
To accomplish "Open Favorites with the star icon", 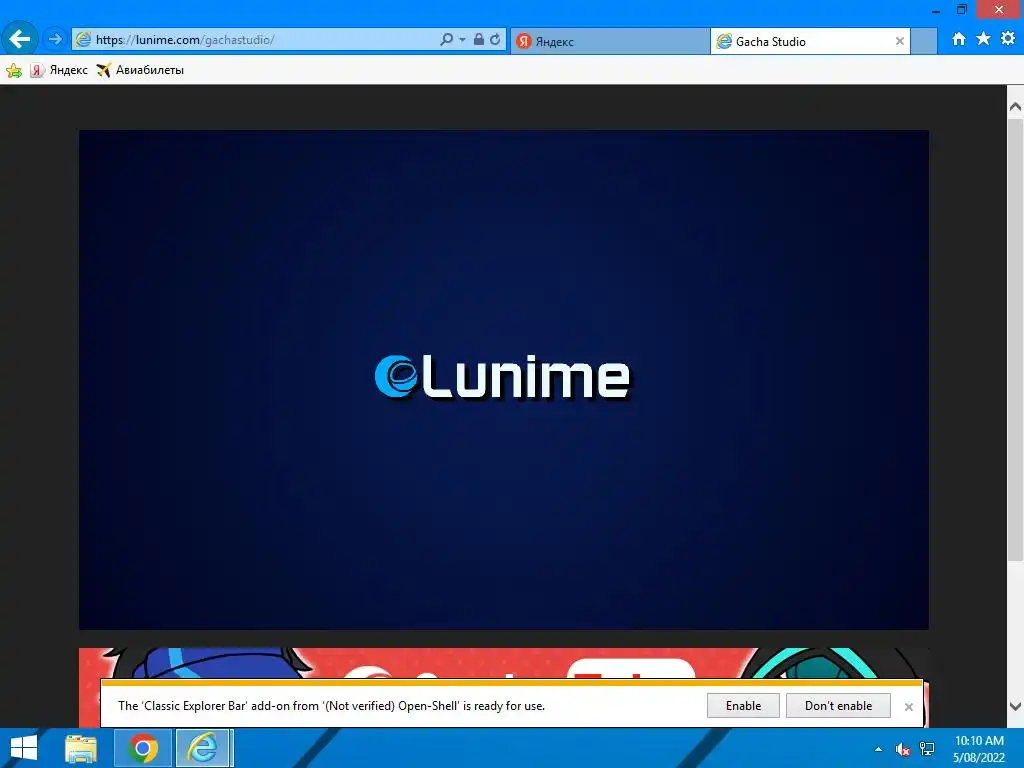I will [x=983, y=39].
